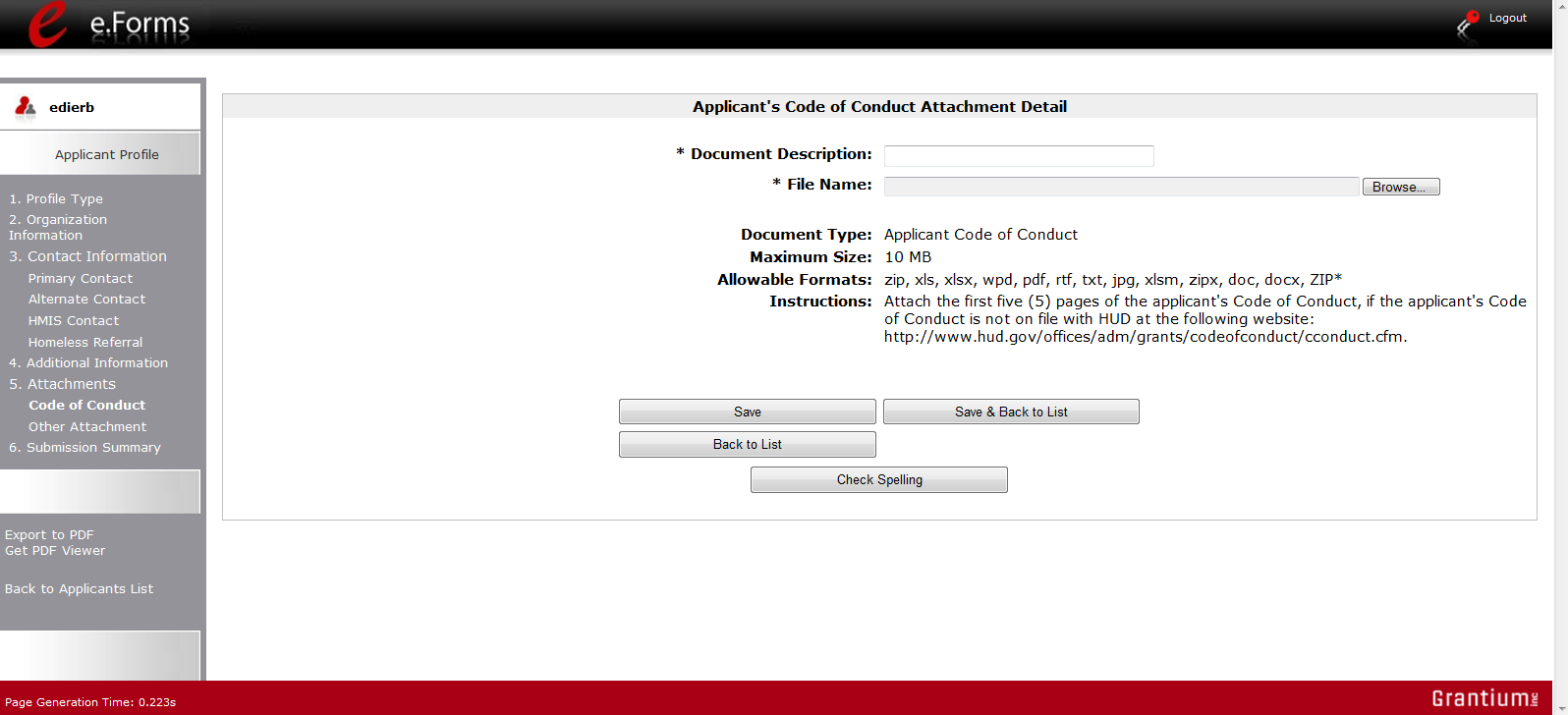Run Check Spelling button

(879, 479)
